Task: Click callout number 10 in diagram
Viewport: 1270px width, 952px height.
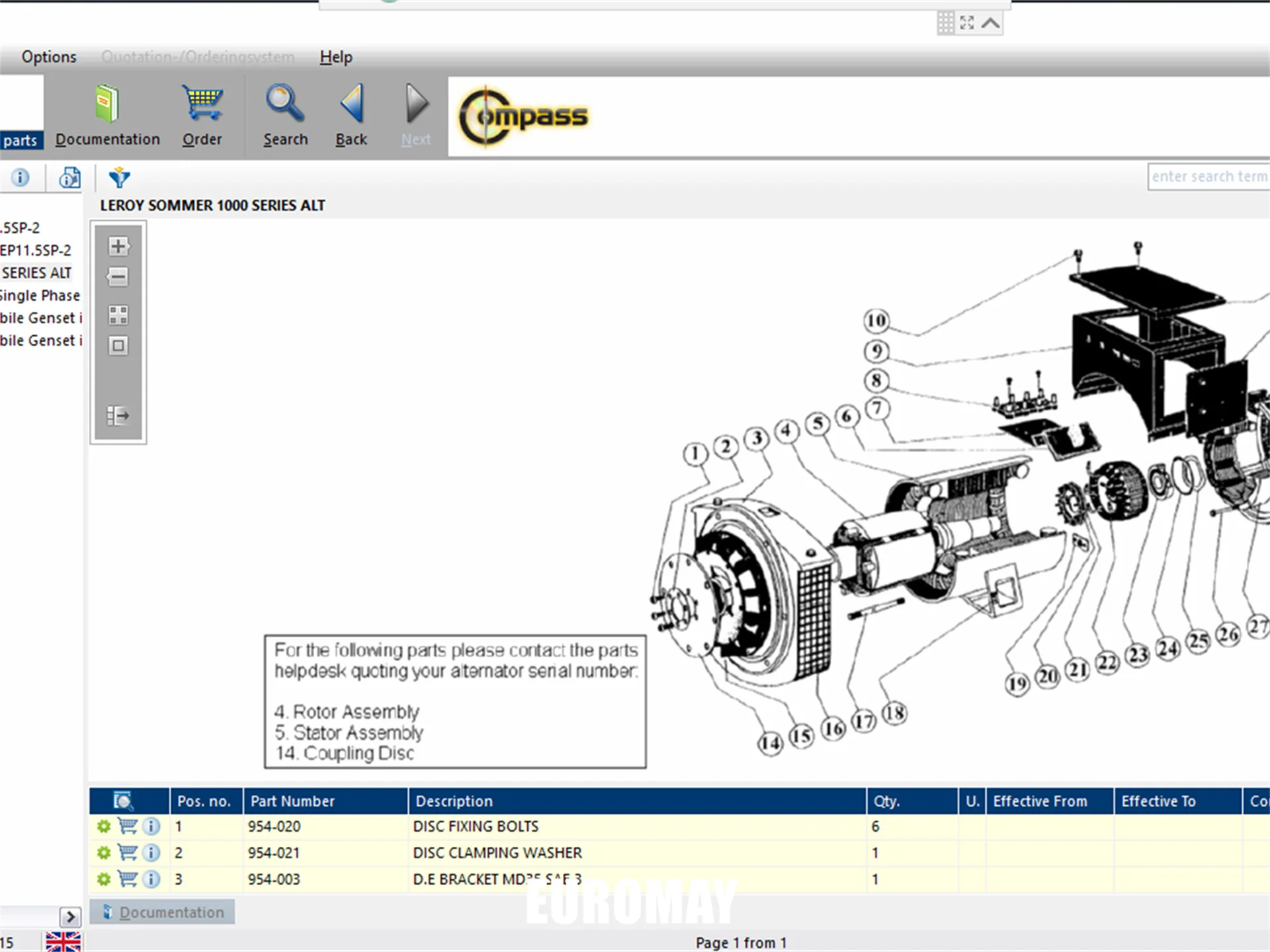Action: pos(876,321)
